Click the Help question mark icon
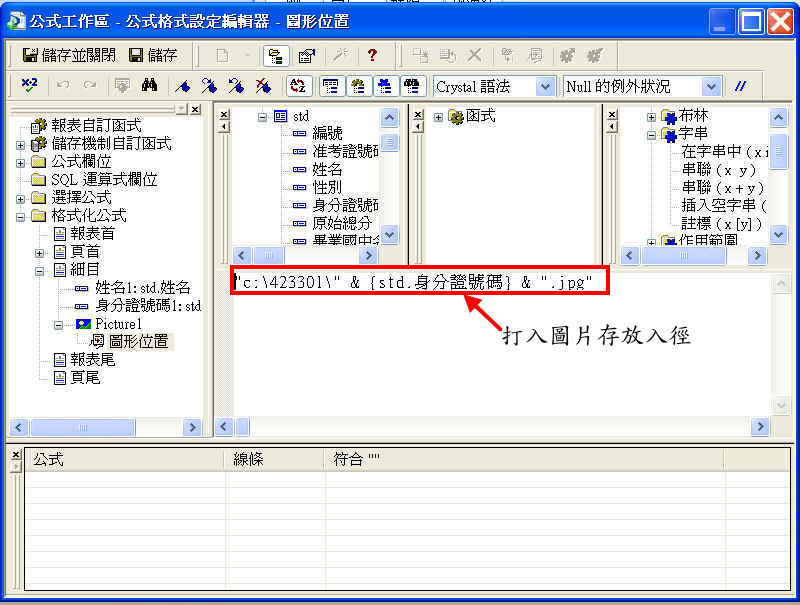800x605 pixels. [x=373, y=57]
